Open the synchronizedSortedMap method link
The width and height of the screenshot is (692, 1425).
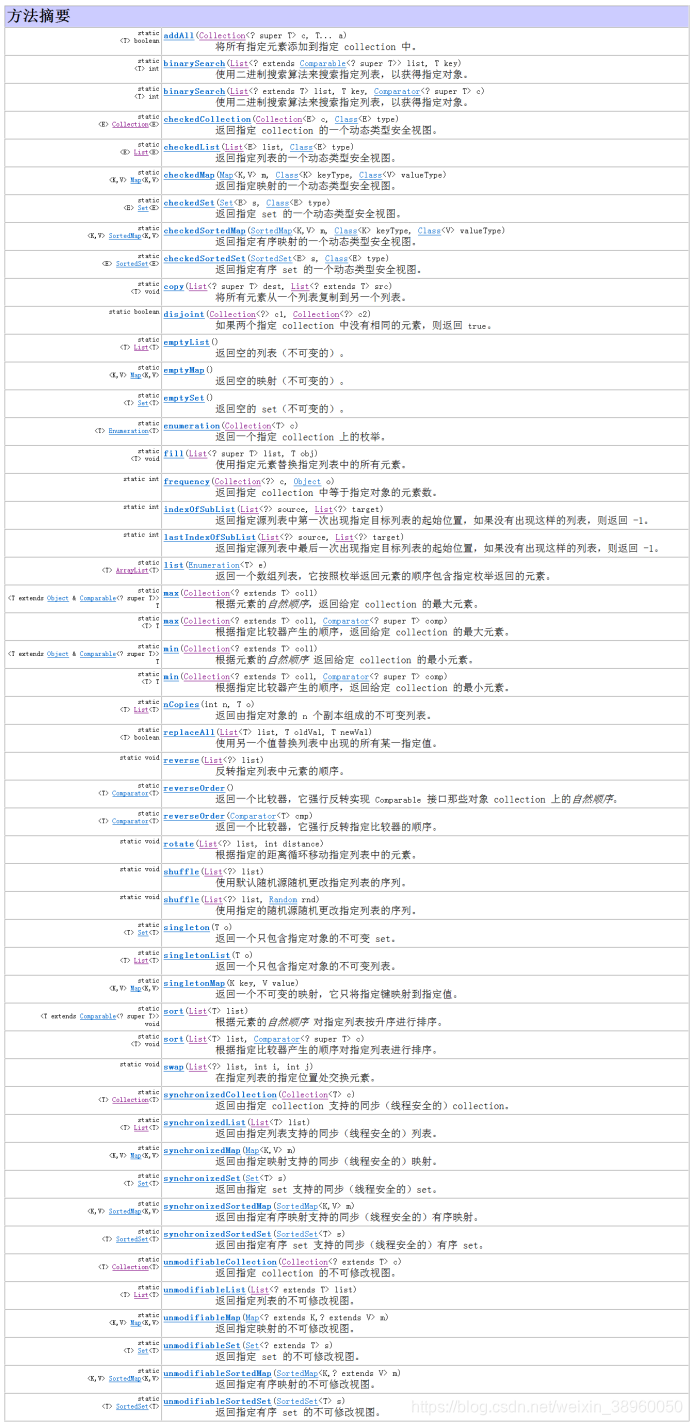coord(217,1206)
